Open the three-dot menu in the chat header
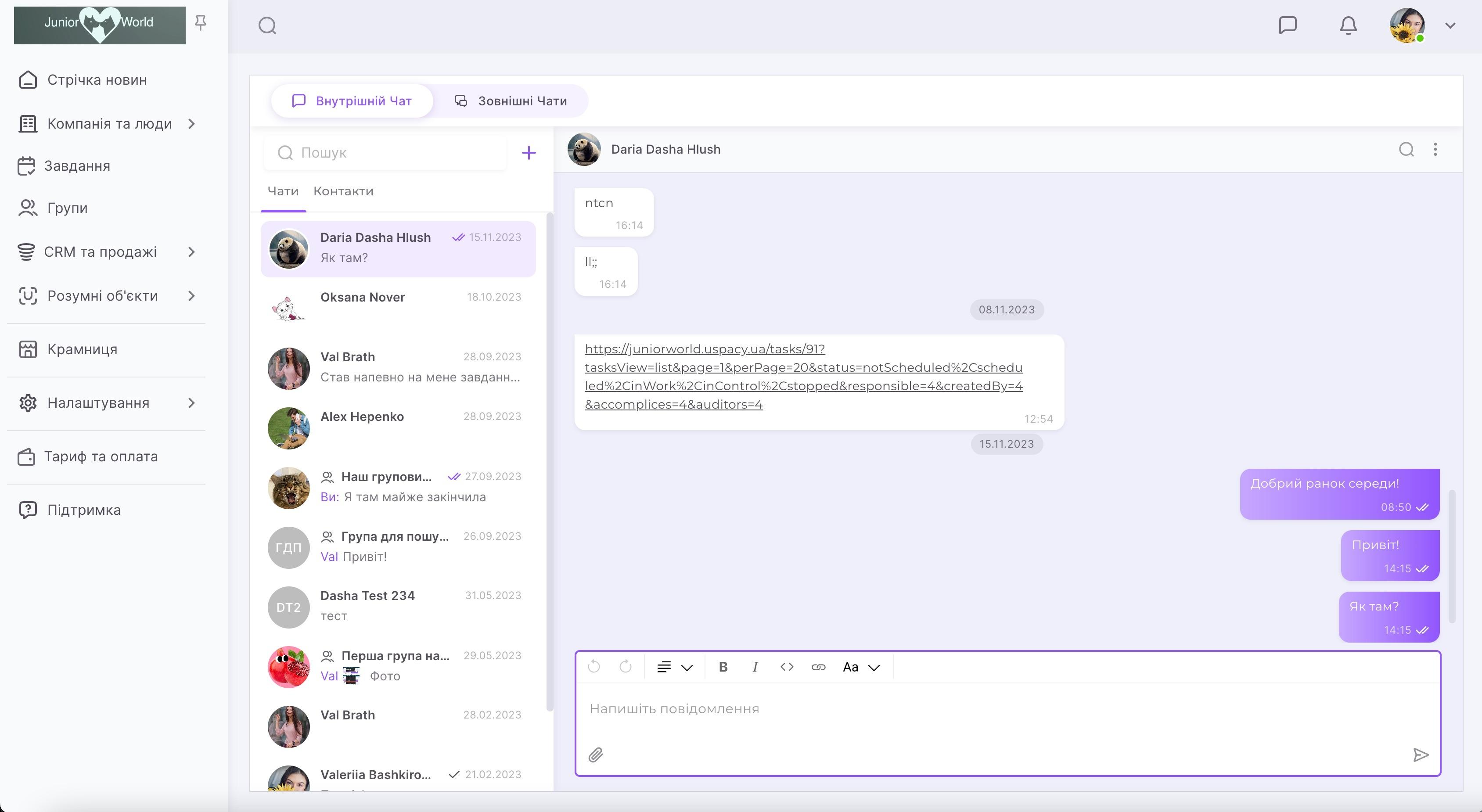This screenshot has width=1482, height=812. [1435, 150]
